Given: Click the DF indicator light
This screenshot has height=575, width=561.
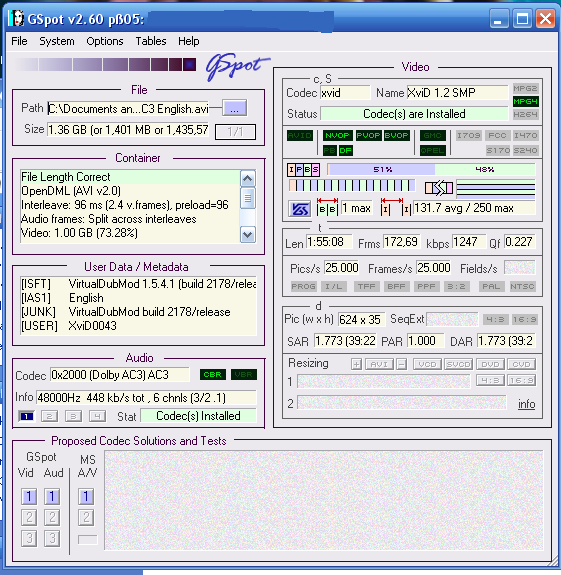Looking at the screenshot, I should (345, 150).
